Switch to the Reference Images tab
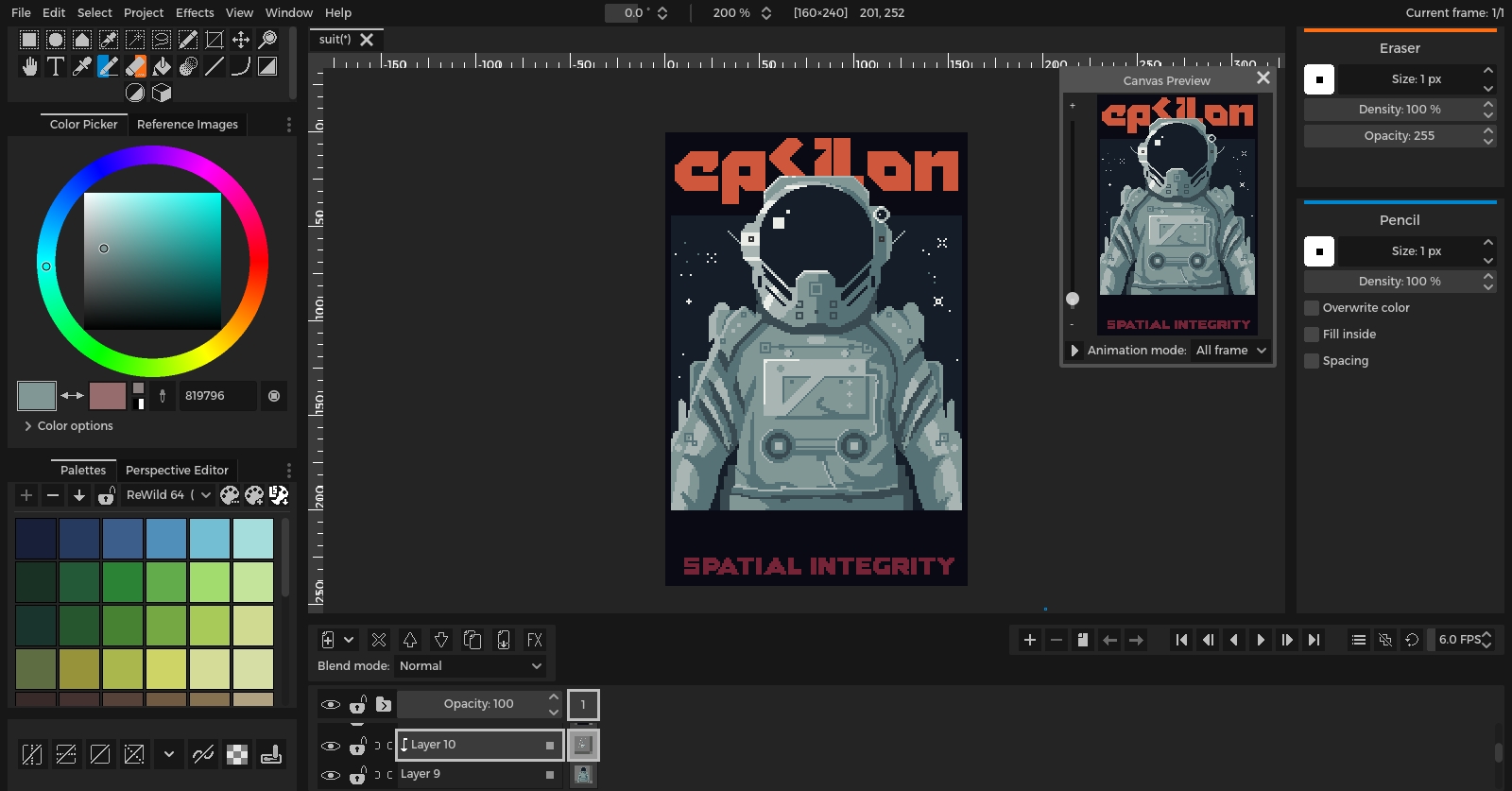 click(x=187, y=125)
